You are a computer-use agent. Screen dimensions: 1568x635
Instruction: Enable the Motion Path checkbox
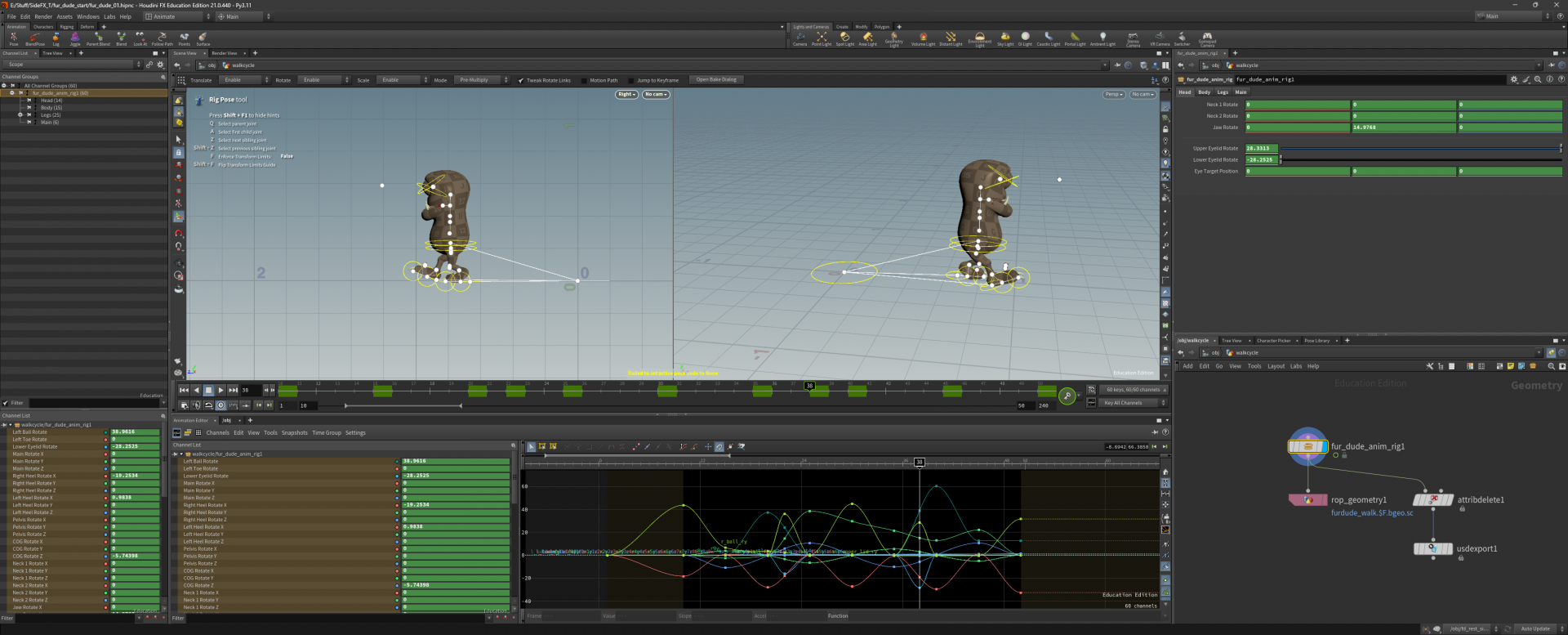click(x=584, y=80)
